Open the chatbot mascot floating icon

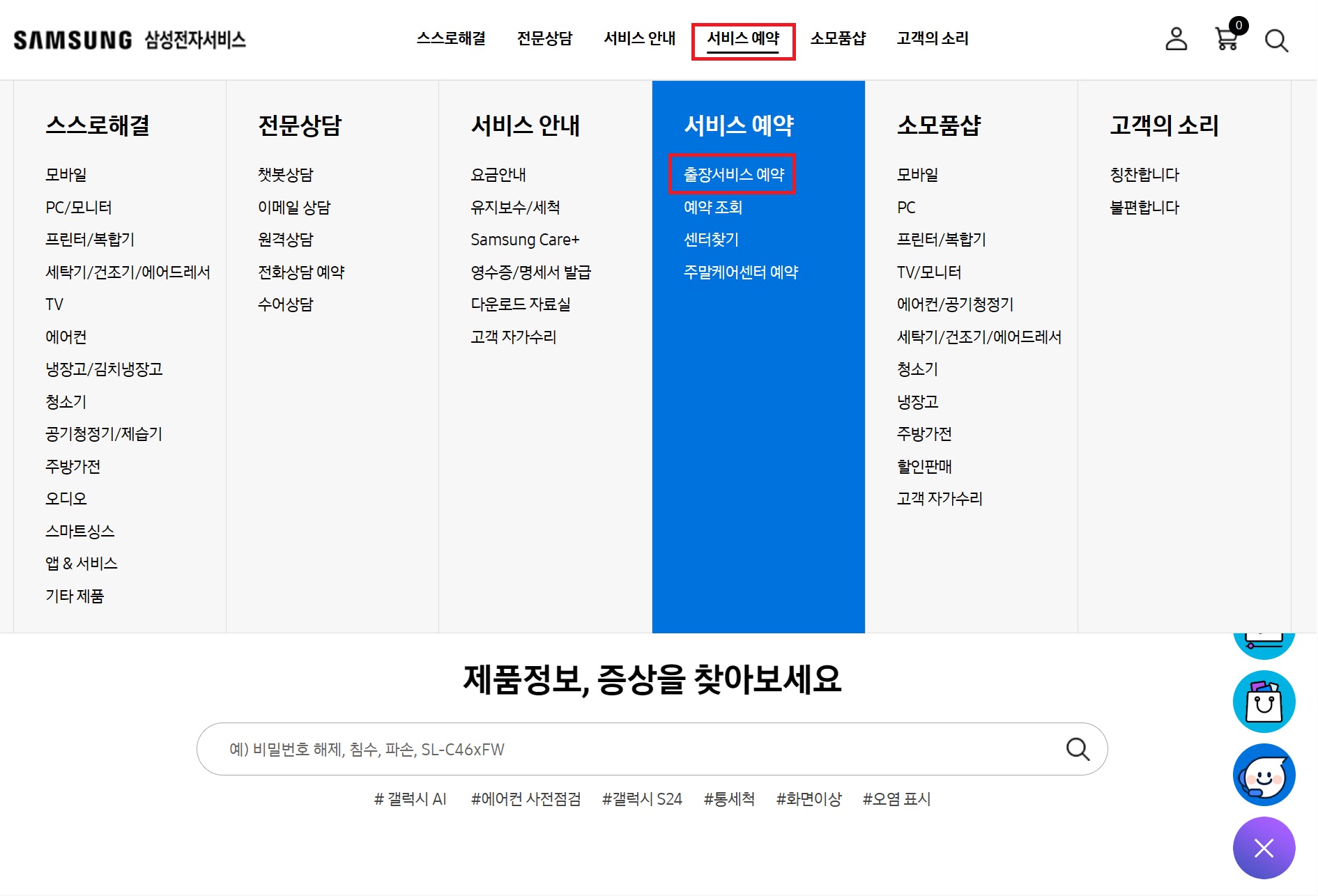pyautogui.click(x=1264, y=775)
